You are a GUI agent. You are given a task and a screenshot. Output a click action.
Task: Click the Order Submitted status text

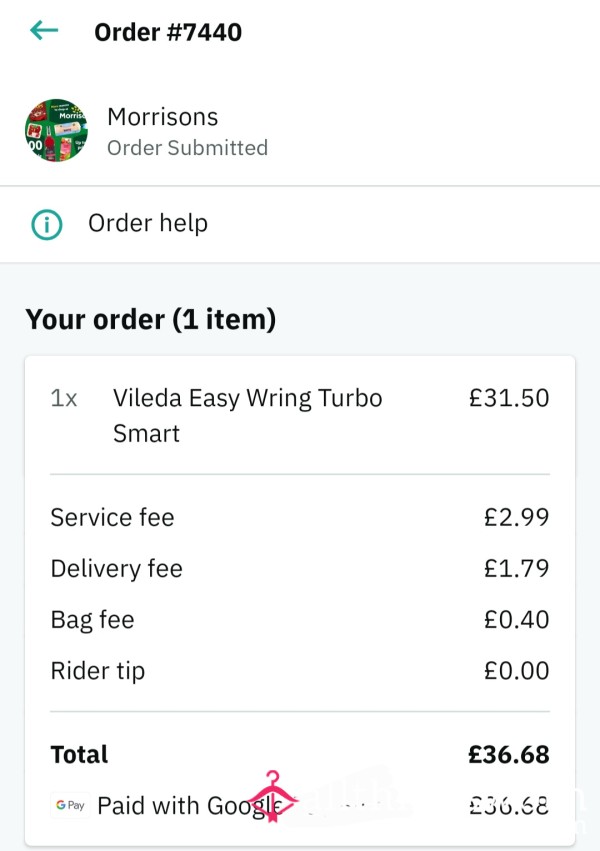pos(188,148)
